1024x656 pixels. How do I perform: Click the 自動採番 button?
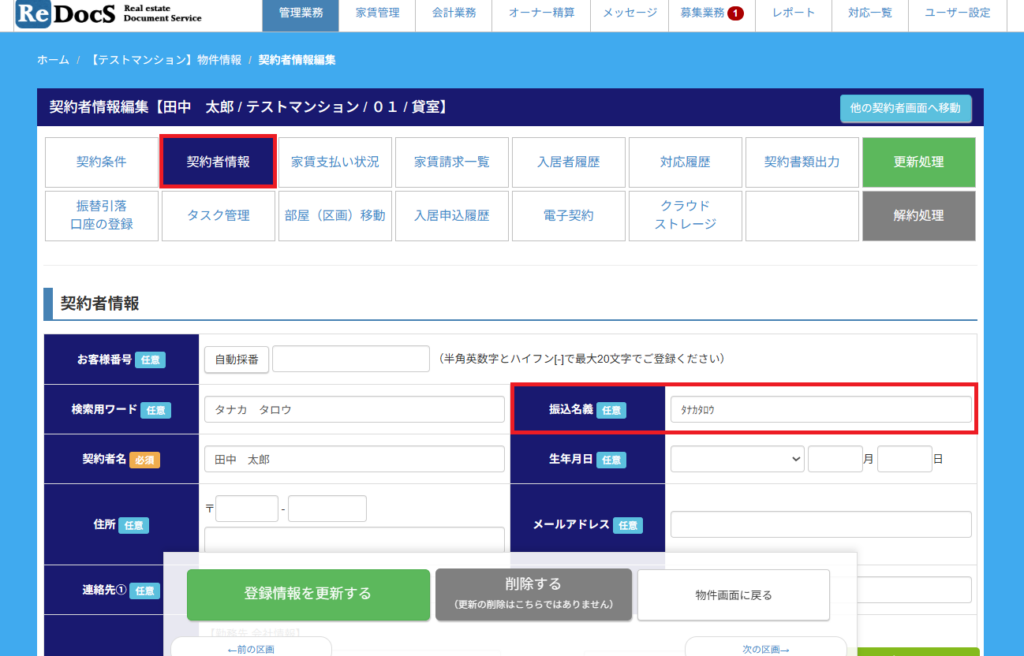point(237,359)
